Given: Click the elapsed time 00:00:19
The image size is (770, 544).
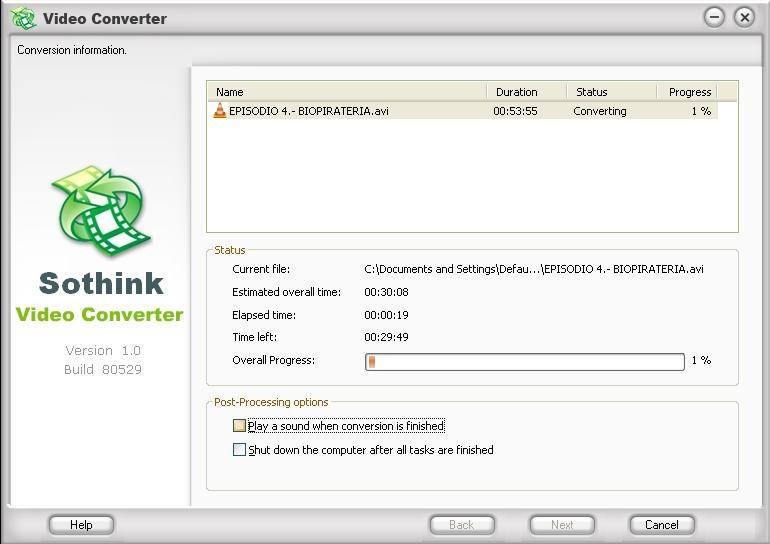Looking at the screenshot, I should click(386, 315).
